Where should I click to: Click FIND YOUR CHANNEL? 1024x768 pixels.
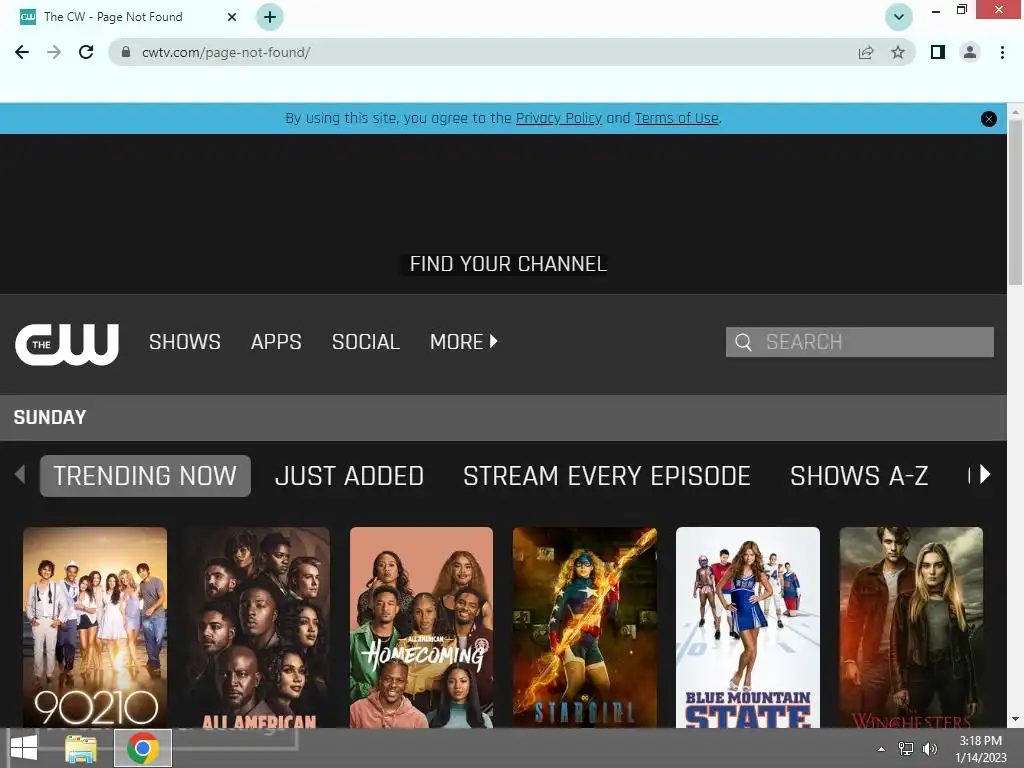click(508, 264)
